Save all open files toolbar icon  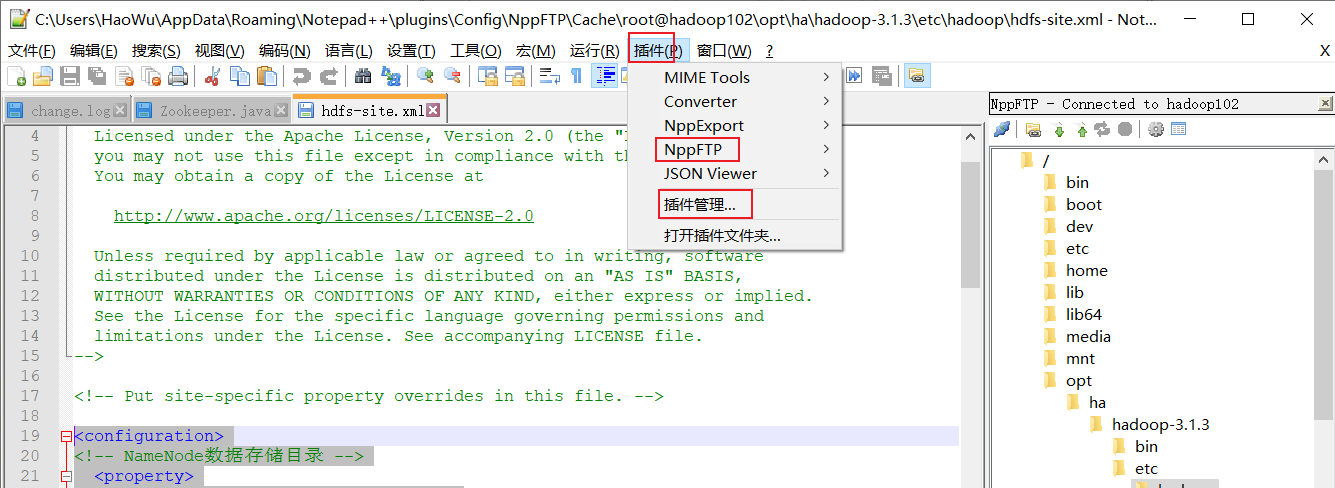pyautogui.click(x=97, y=76)
